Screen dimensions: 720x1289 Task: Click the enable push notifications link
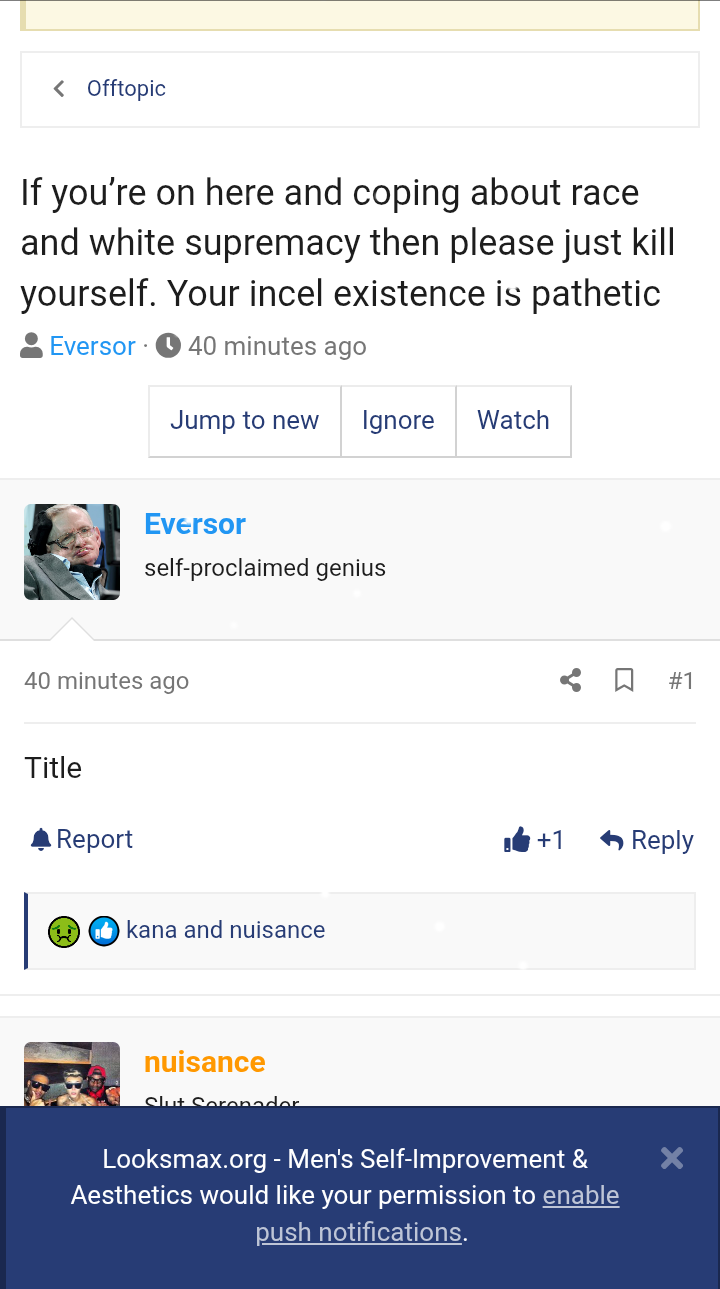pyautogui.click(x=580, y=1196)
